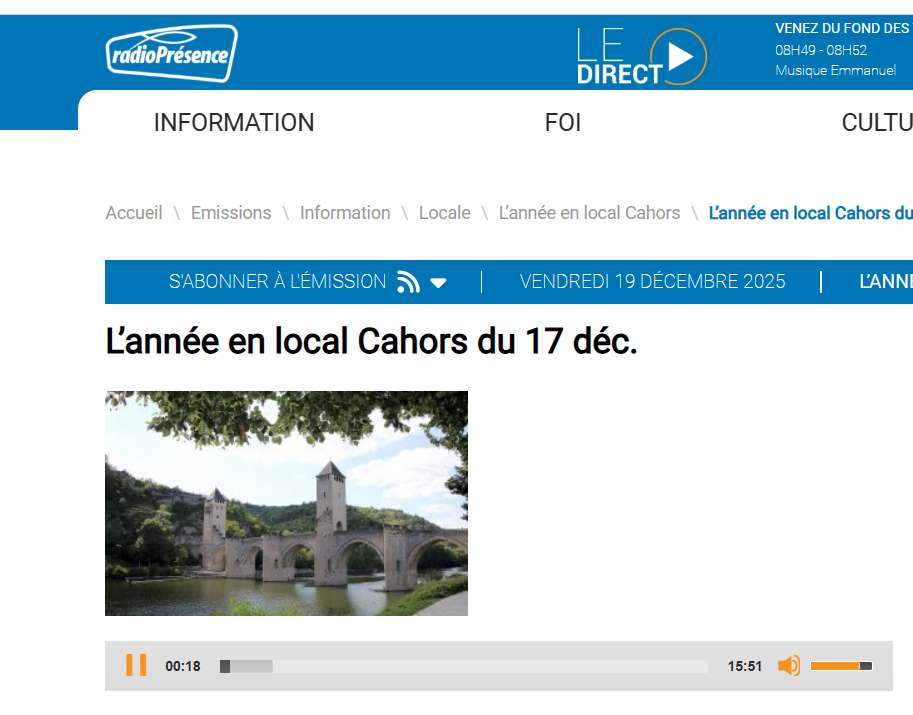The width and height of the screenshot is (913, 715).
Task: Open the INFORMATION menu
Action: pyautogui.click(x=234, y=123)
